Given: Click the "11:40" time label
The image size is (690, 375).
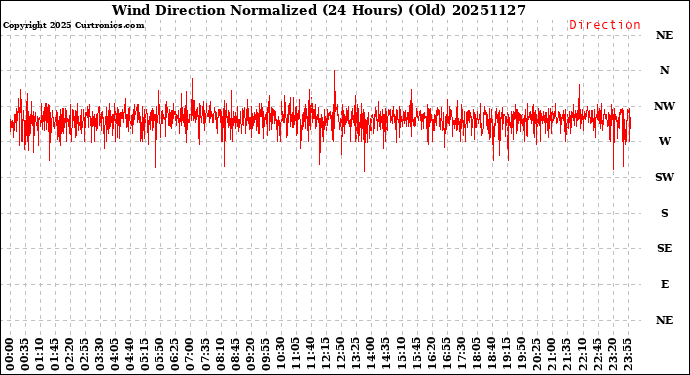Looking at the screenshot, I should pyautogui.click(x=311, y=355).
